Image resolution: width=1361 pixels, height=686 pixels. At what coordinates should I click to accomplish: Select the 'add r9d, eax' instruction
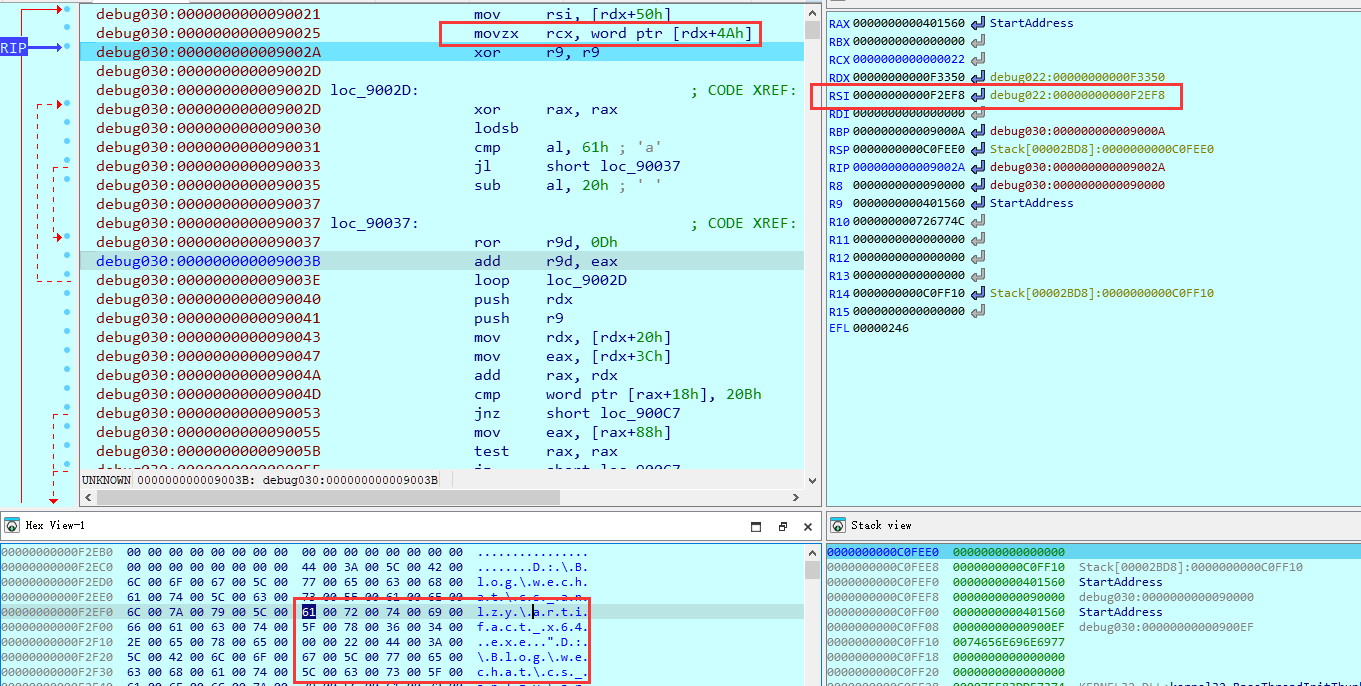[546, 261]
